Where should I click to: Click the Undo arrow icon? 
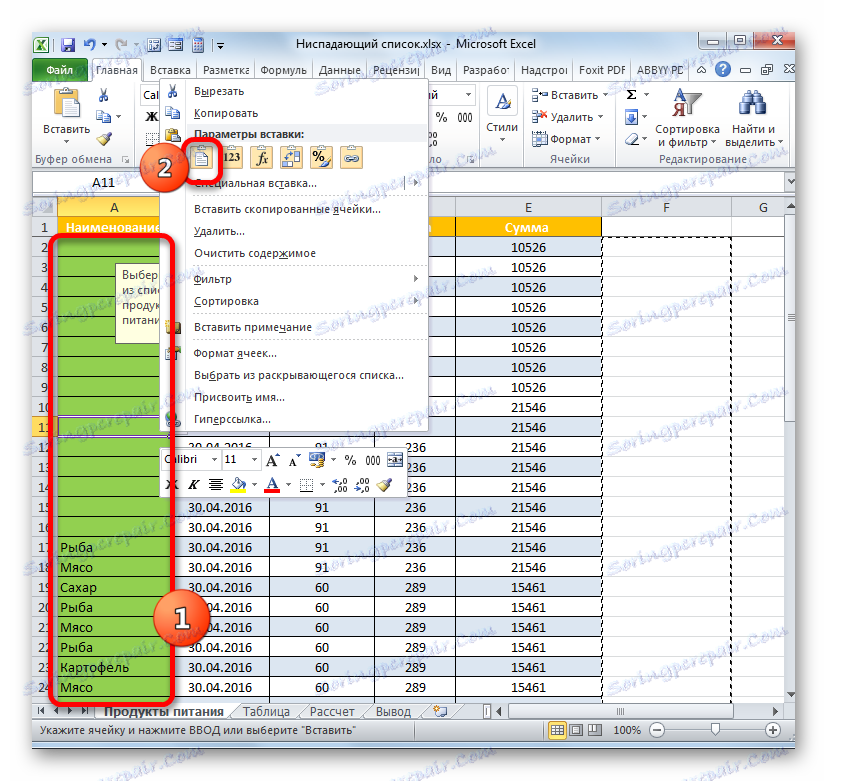(89, 45)
